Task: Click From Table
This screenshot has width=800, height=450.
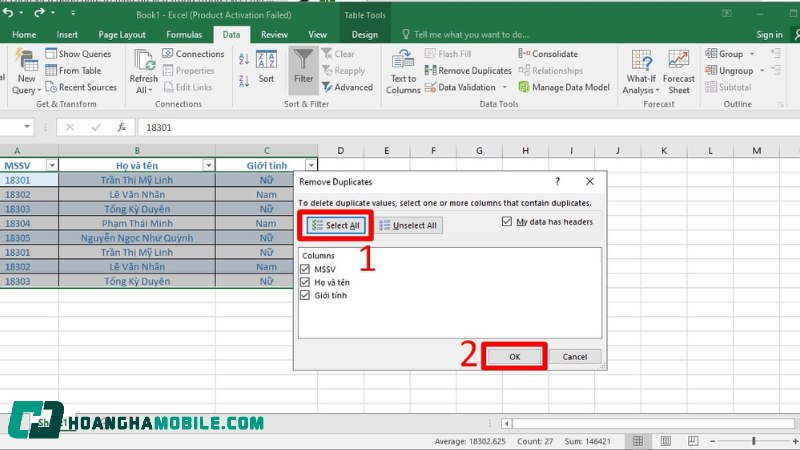Action: click(73, 70)
